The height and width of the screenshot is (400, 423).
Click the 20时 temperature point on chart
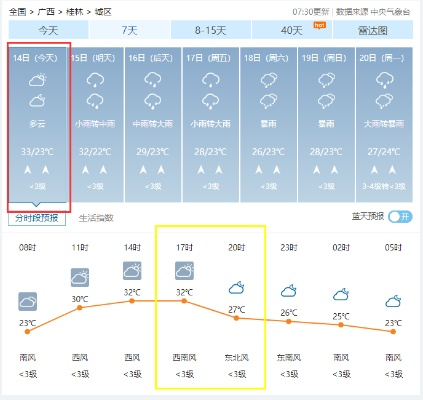pos(236,318)
